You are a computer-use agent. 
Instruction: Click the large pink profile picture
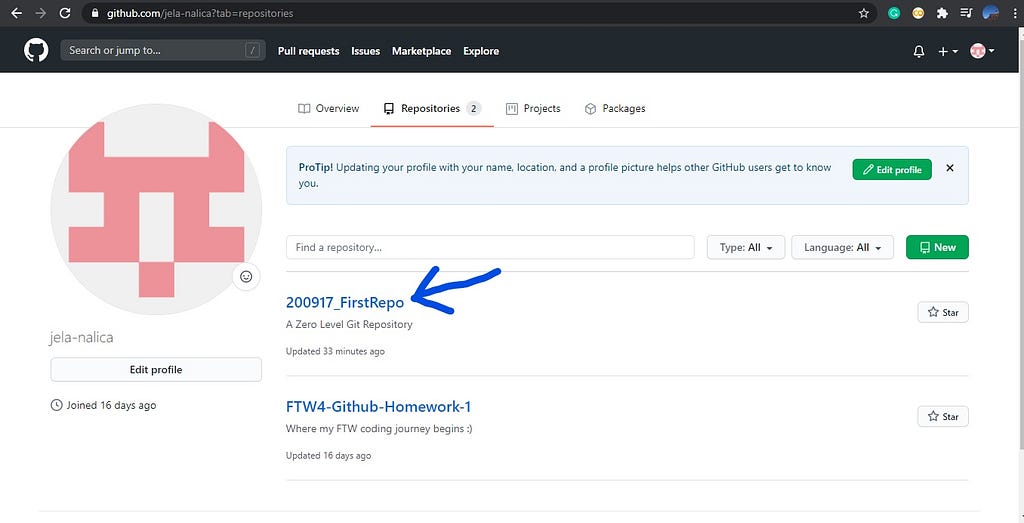(x=156, y=209)
